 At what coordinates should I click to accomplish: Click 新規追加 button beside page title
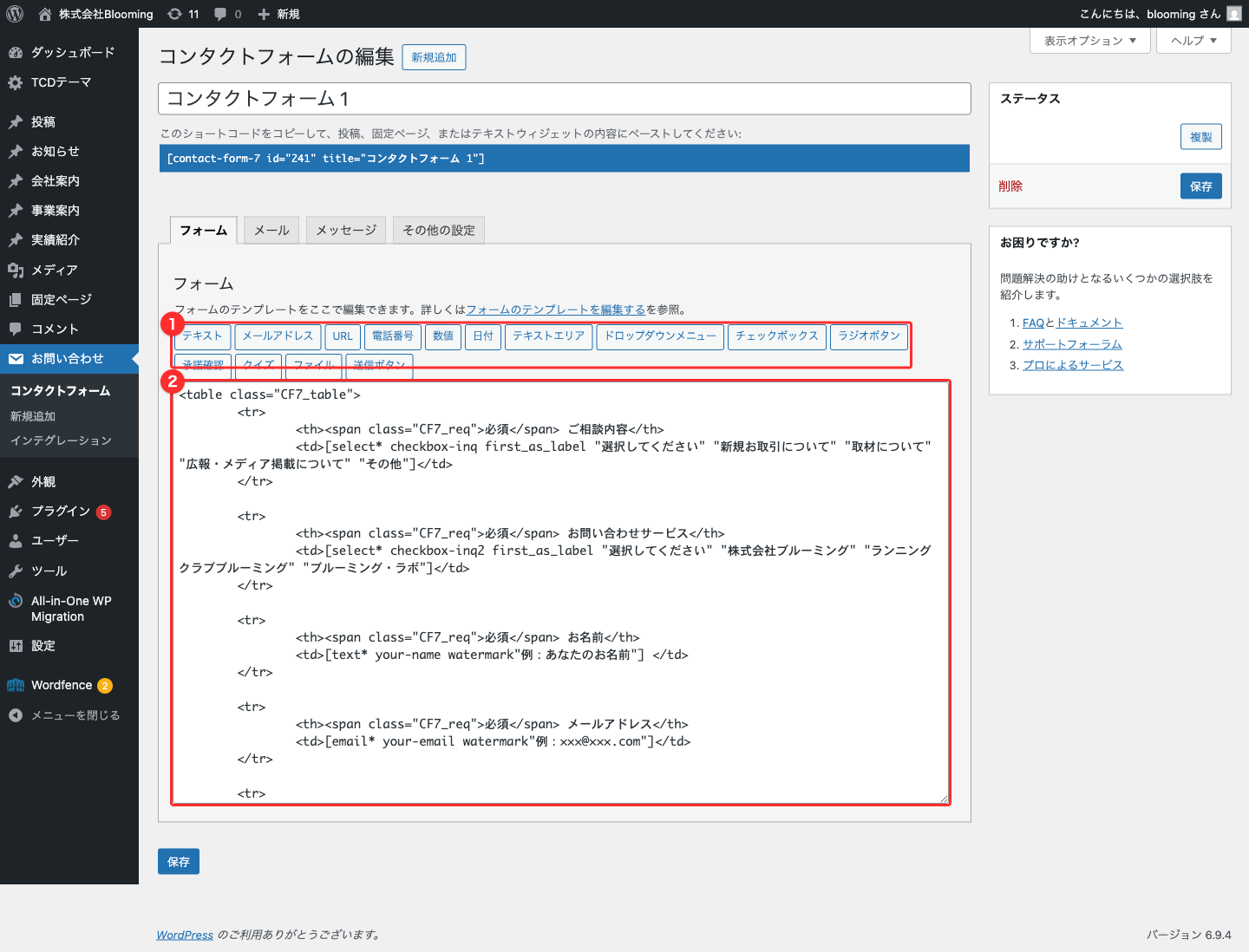coord(435,57)
